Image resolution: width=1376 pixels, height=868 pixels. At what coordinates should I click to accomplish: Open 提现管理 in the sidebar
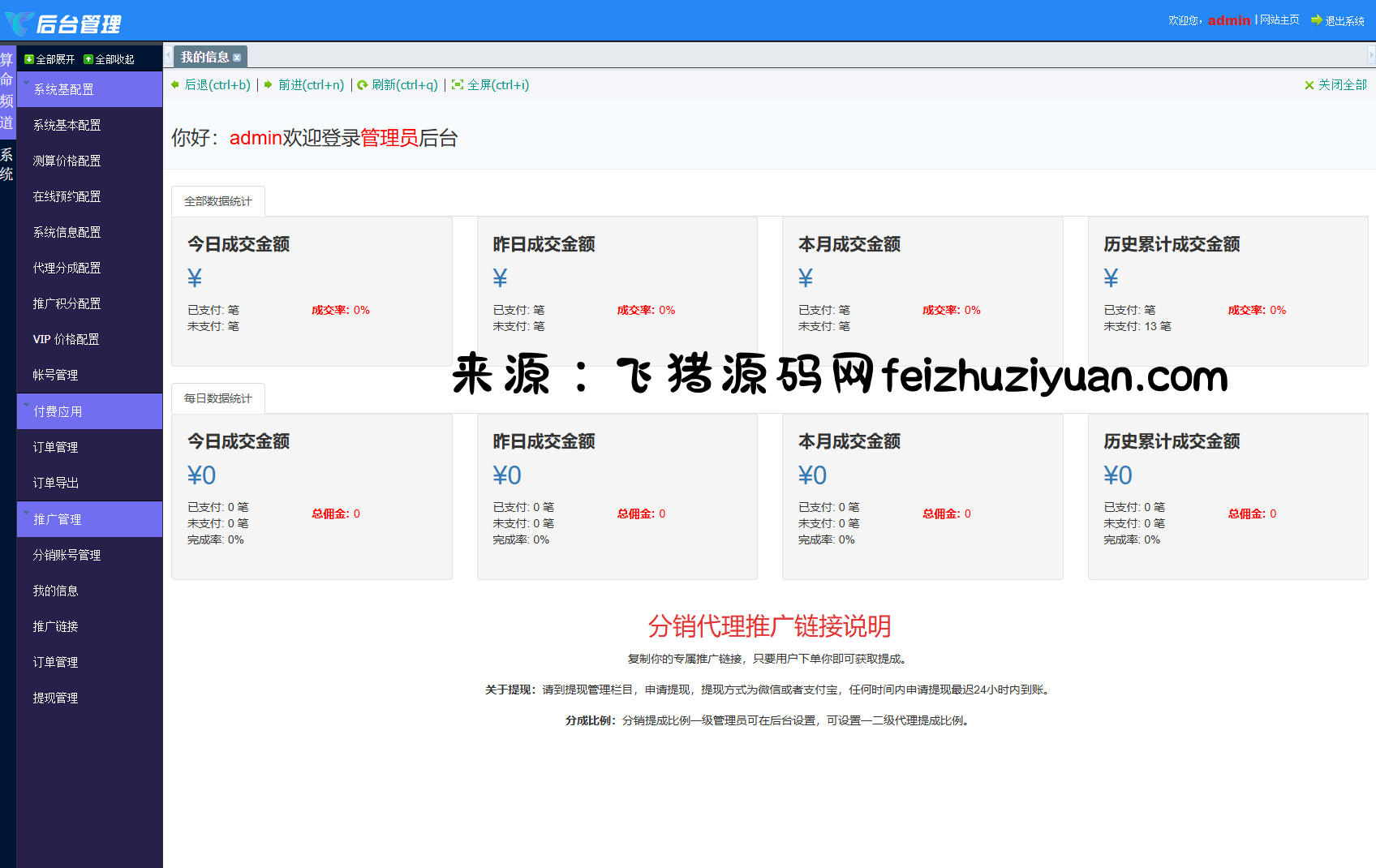pos(55,698)
